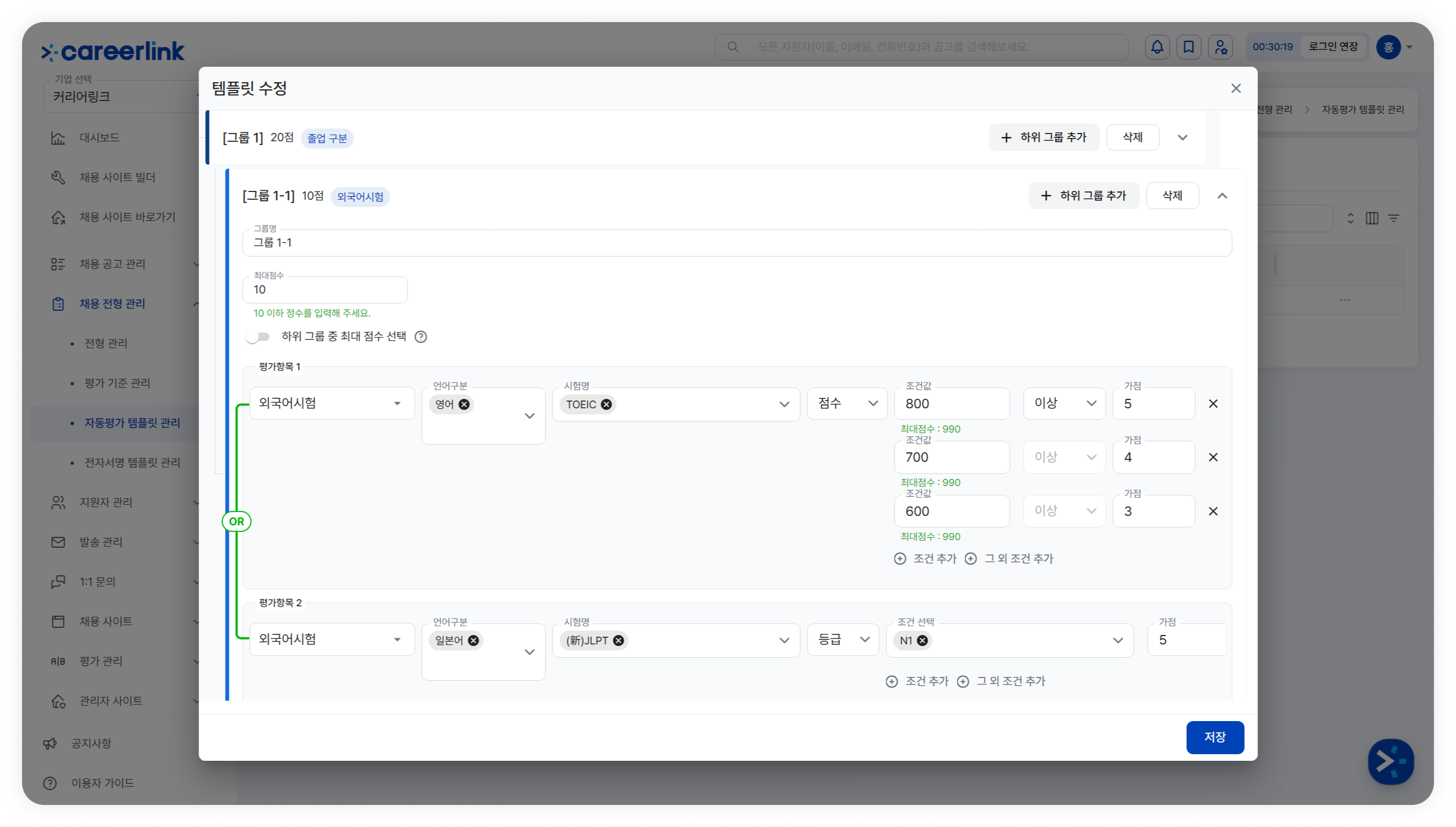Open 시험명 dropdown with (新)JLPT
The width and height of the screenshot is (1456, 827).
[676, 641]
